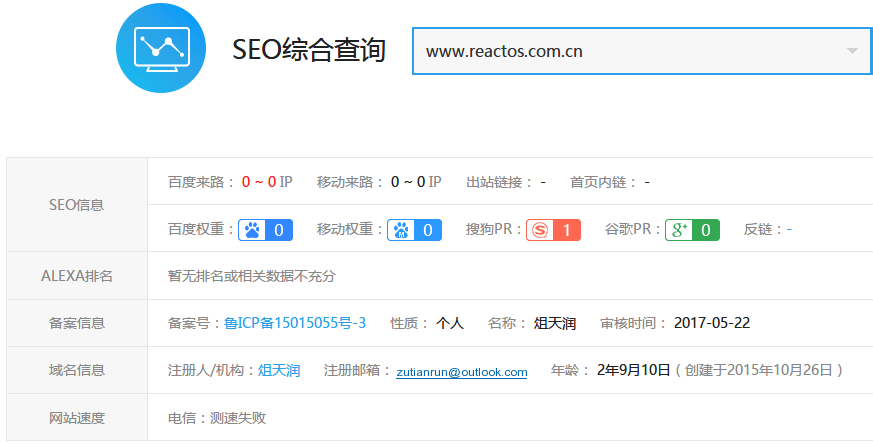This screenshot has width=873, height=444.
Task: Open registrant 俎天润 link in 域名信息
Action: coord(279,370)
